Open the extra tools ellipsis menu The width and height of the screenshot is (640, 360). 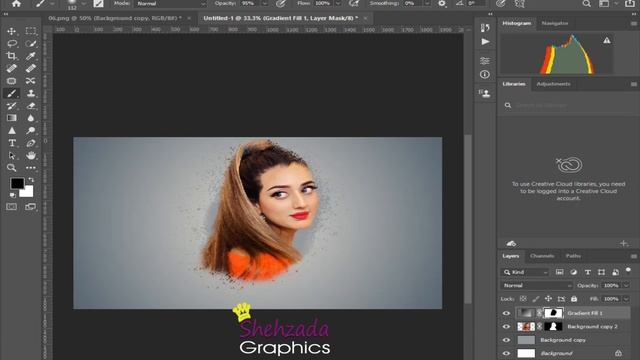coord(31,168)
